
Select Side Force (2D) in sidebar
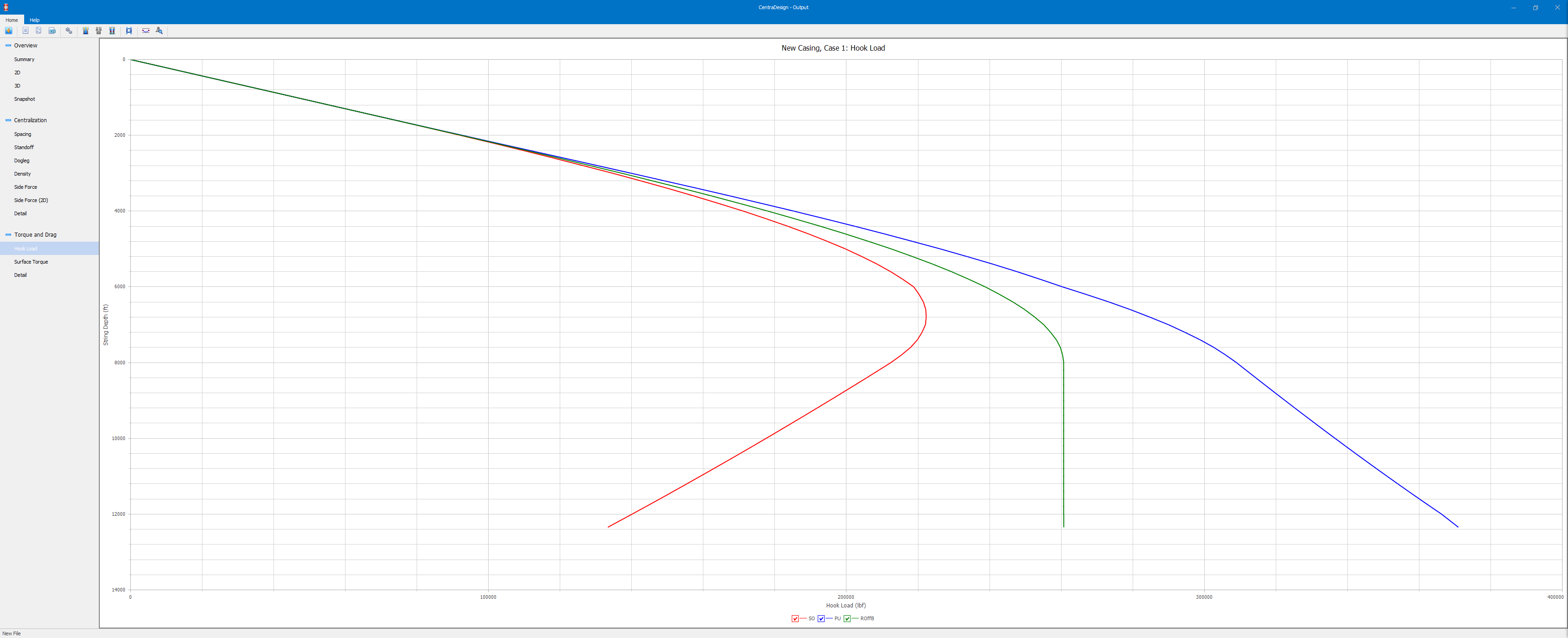coord(31,200)
